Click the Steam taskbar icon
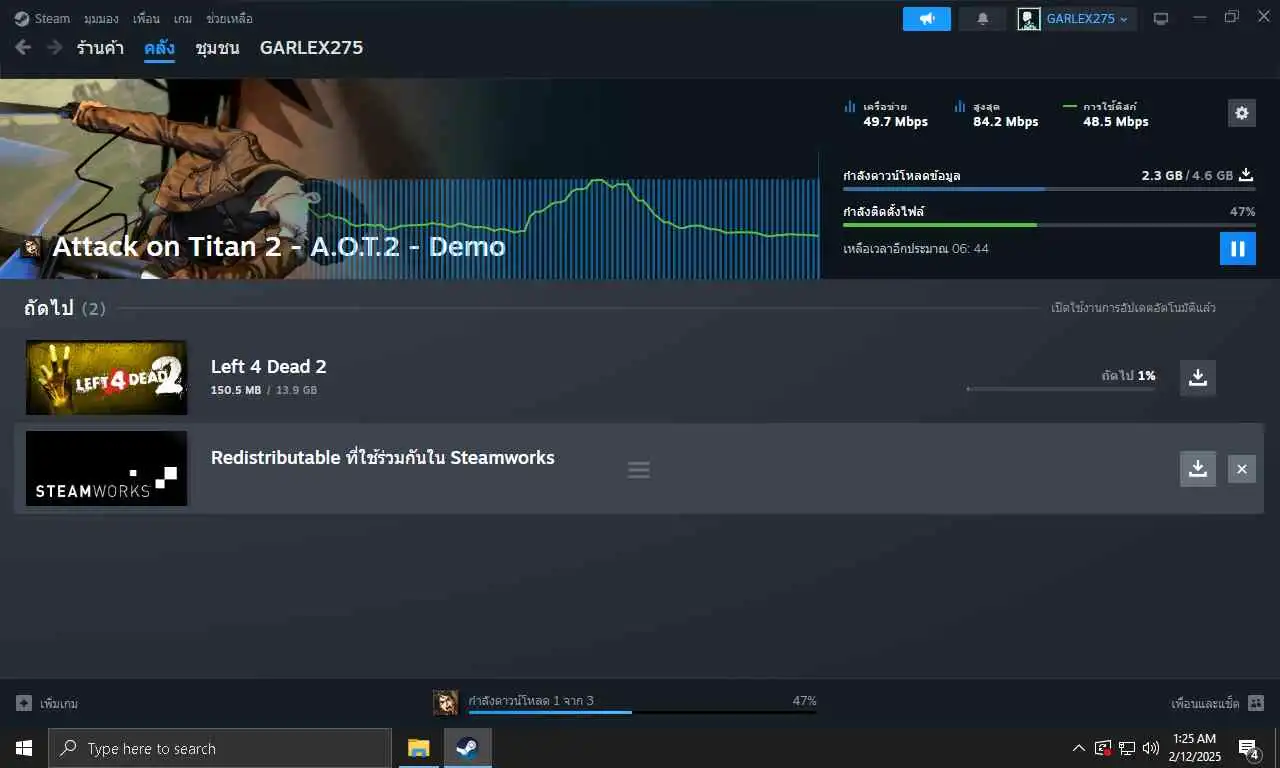 click(x=467, y=748)
